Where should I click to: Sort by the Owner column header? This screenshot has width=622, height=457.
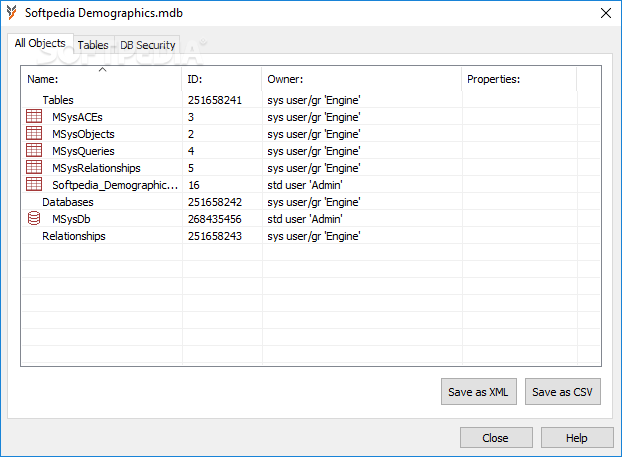click(x=362, y=79)
